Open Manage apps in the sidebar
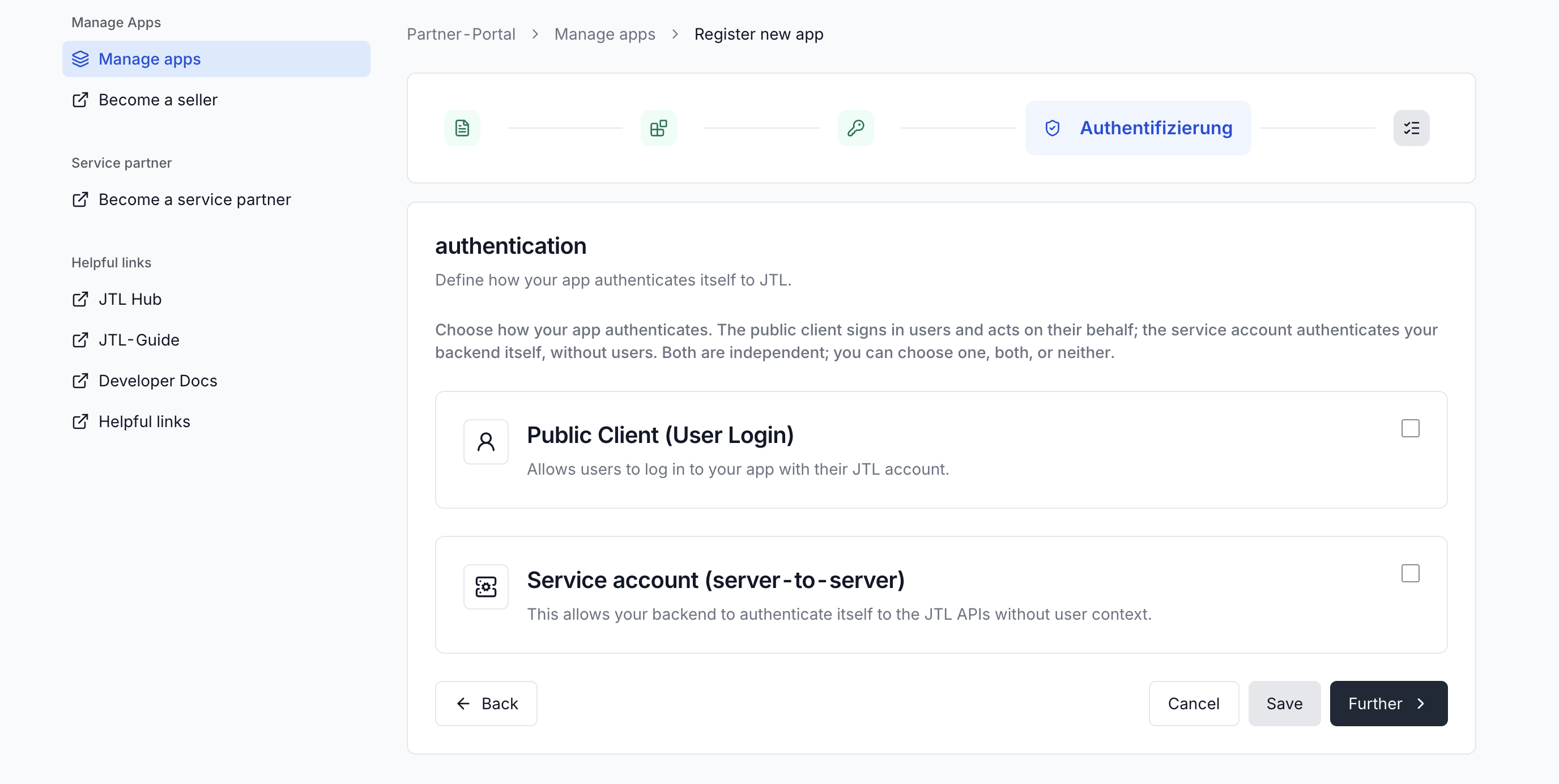This screenshot has height=784, width=1559. pyautogui.click(x=216, y=59)
